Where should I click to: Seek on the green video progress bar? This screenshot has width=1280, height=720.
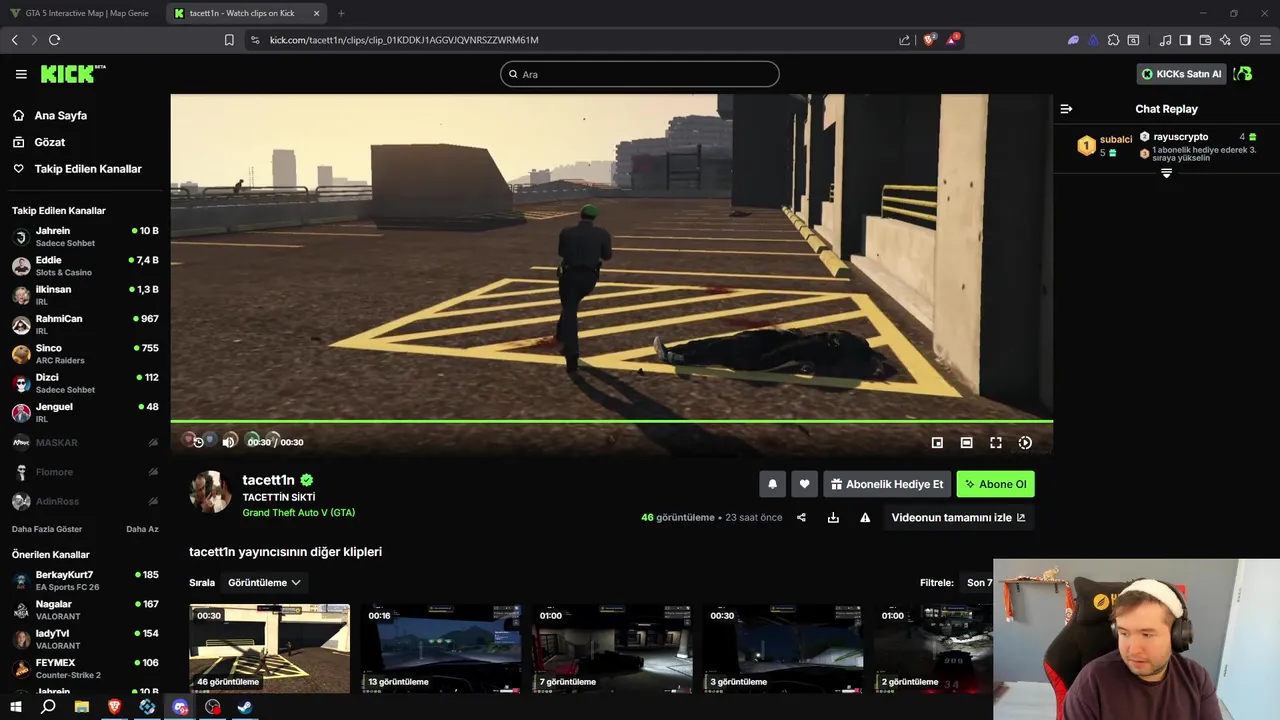(611, 421)
